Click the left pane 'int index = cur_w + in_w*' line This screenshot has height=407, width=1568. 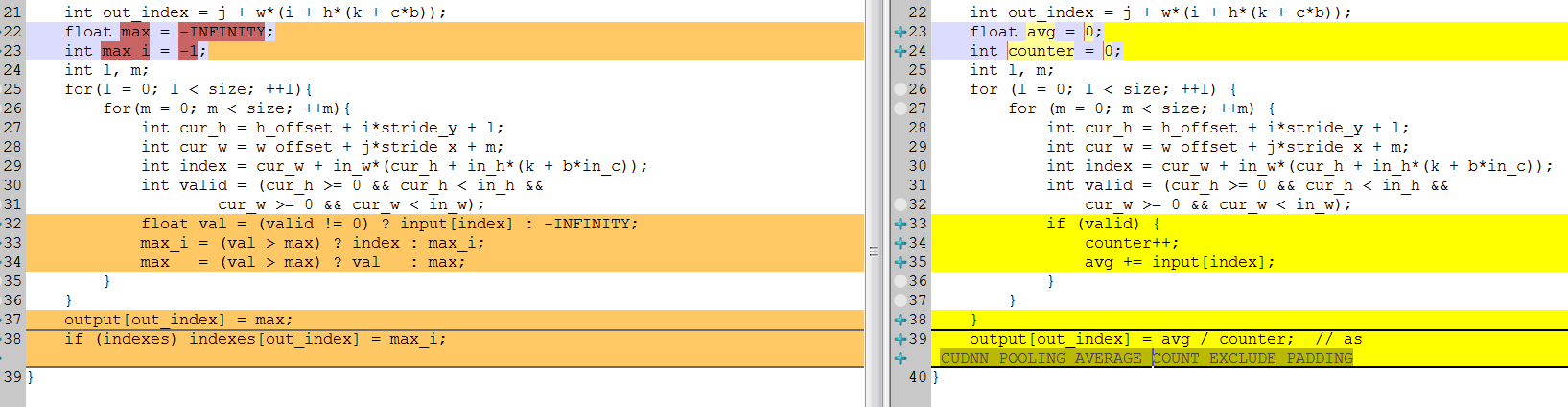pyautogui.click(x=394, y=166)
